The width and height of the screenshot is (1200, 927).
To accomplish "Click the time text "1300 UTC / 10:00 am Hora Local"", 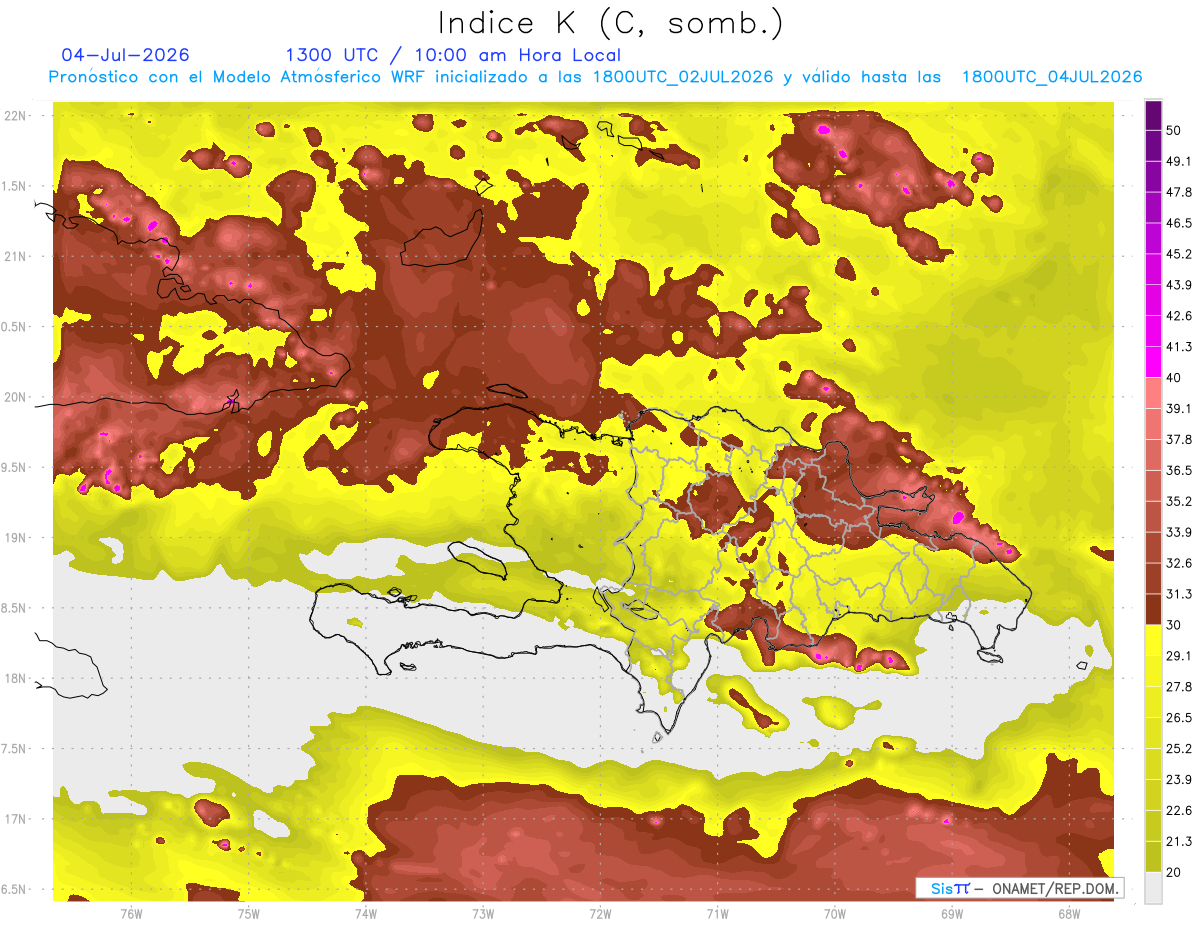I will (453, 55).
